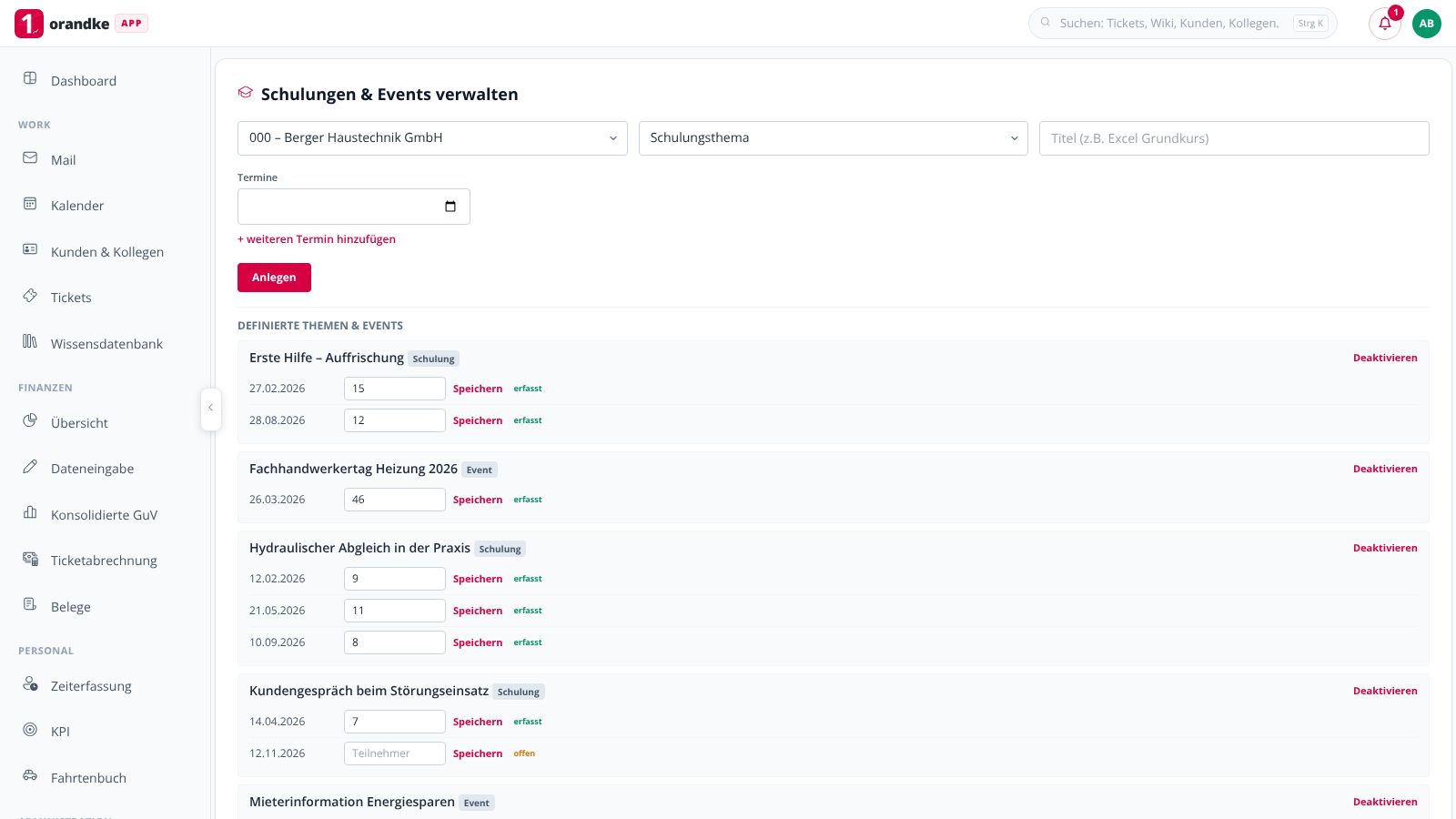Viewport: 1456px width, 819px height.
Task: Click the Kunden & Kollegen icon
Action: pos(30,249)
